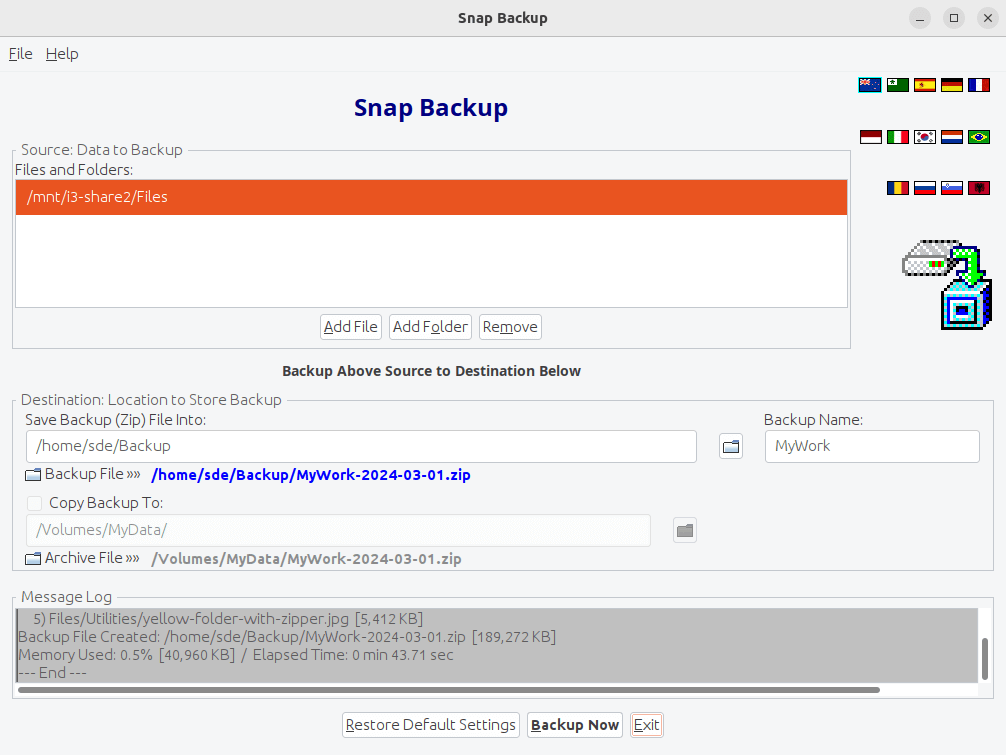Maximize the Snap Backup window
The height and width of the screenshot is (755, 1006).
[954, 18]
